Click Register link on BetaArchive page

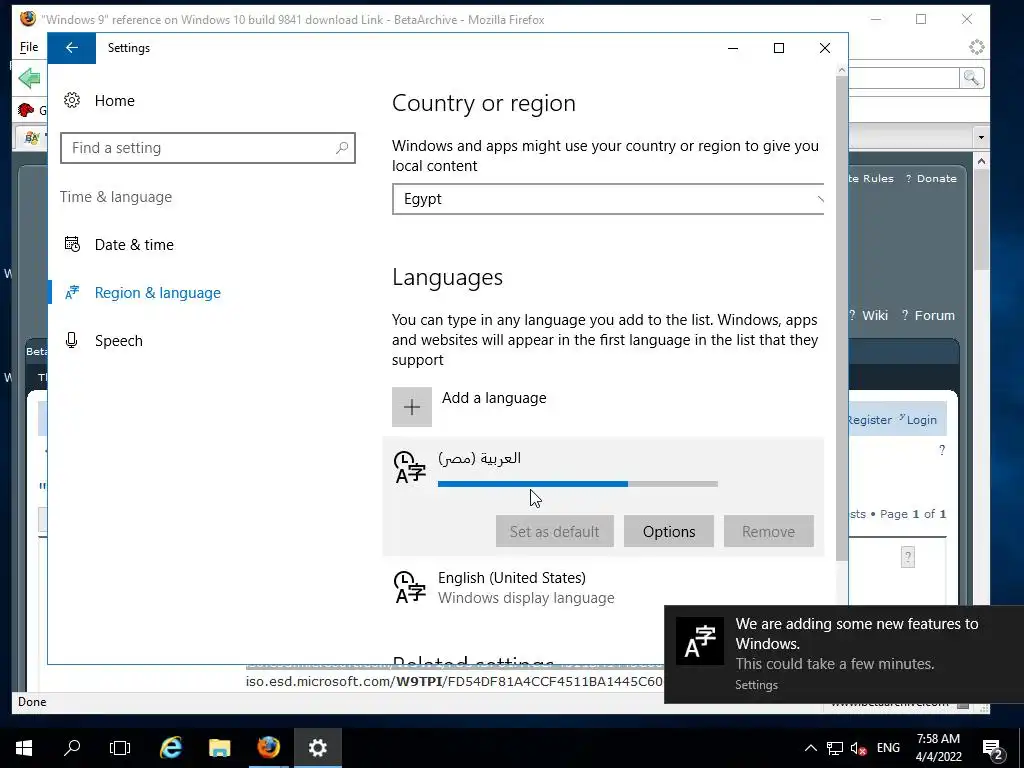click(869, 420)
